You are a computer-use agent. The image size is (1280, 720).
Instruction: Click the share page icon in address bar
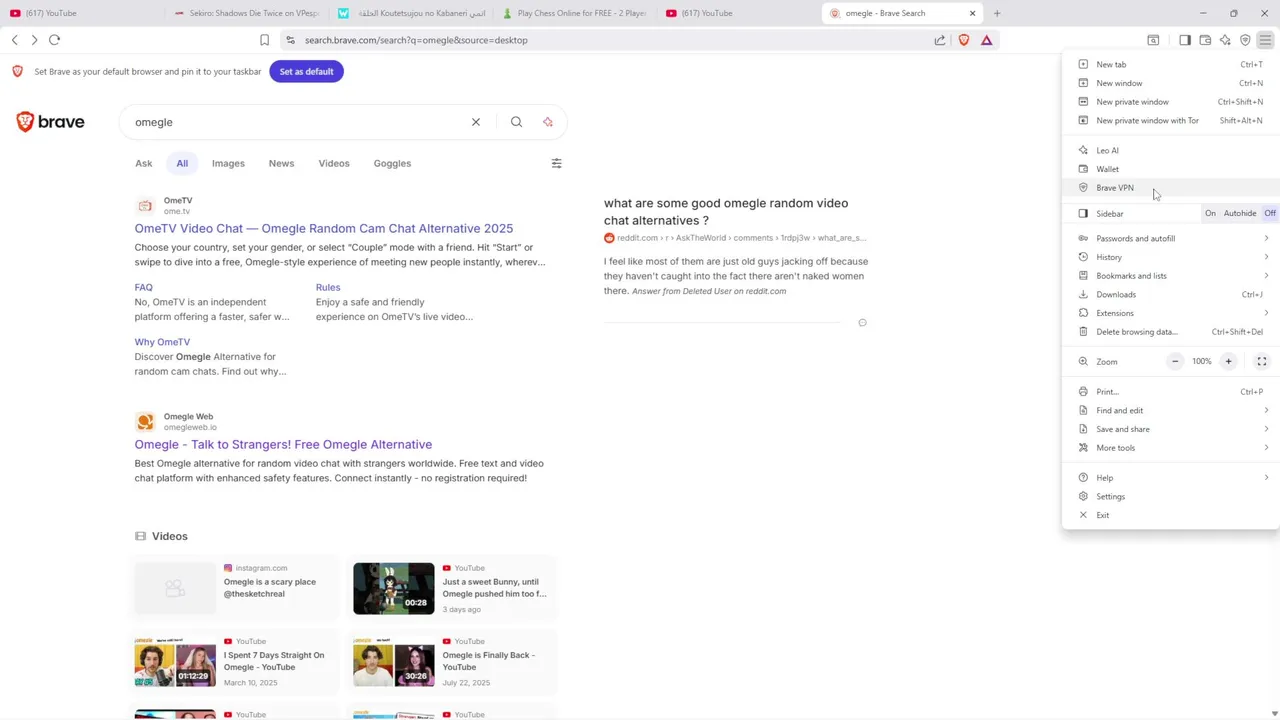click(940, 40)
